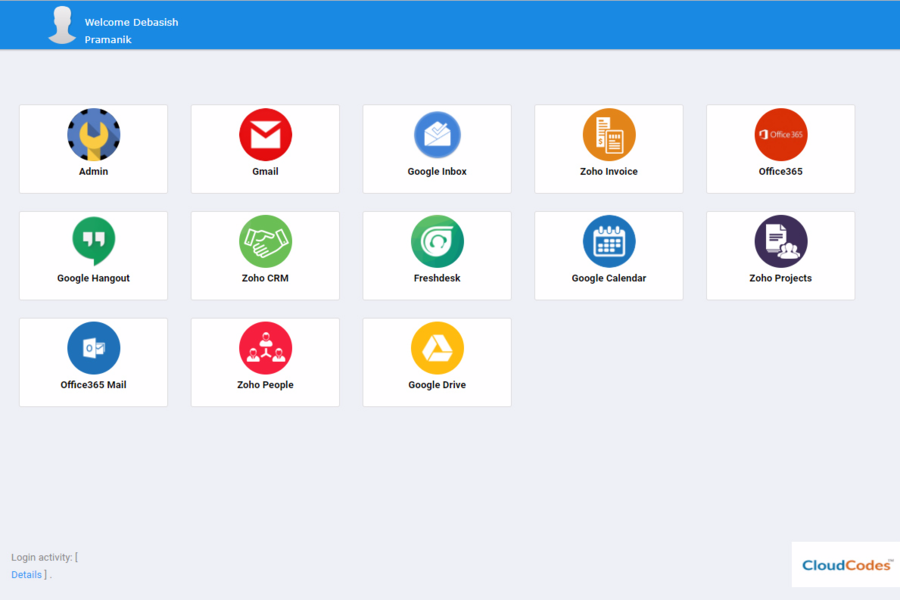
Task: Launch the Freshdesk headset icon
Action: click(437, 241)
